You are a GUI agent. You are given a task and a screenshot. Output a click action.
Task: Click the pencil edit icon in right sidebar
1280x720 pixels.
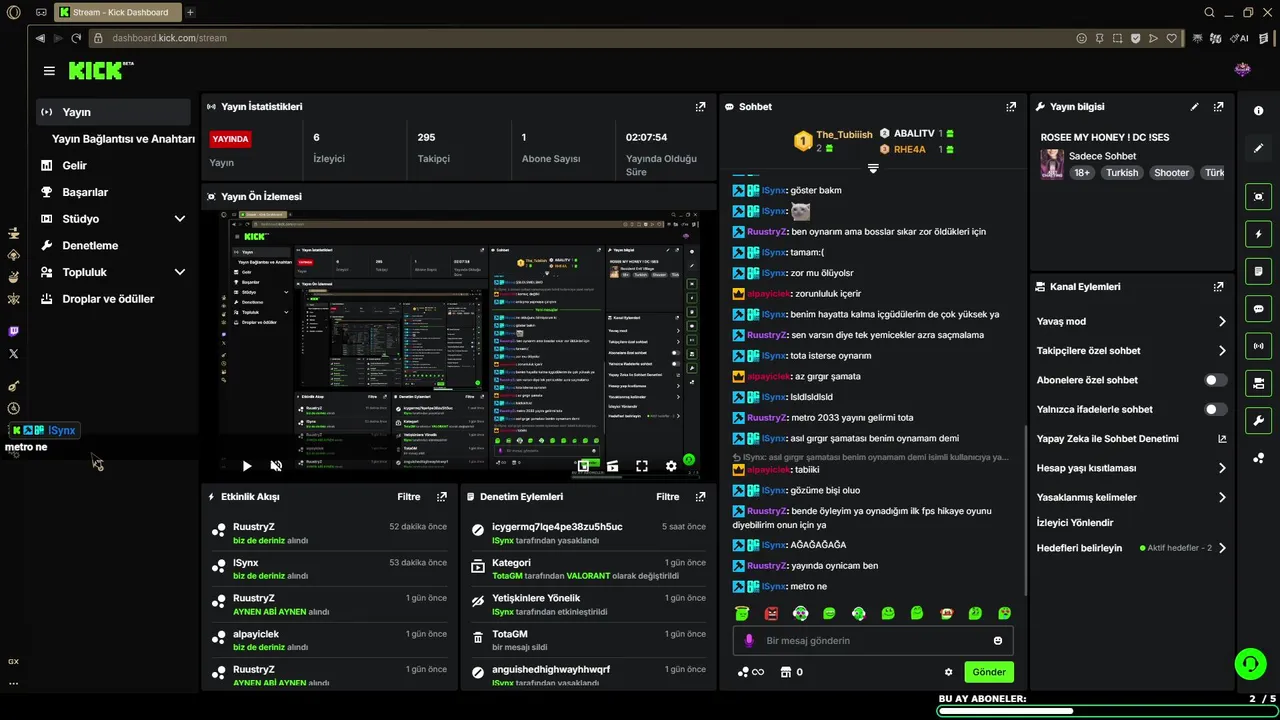(1258, 148)
